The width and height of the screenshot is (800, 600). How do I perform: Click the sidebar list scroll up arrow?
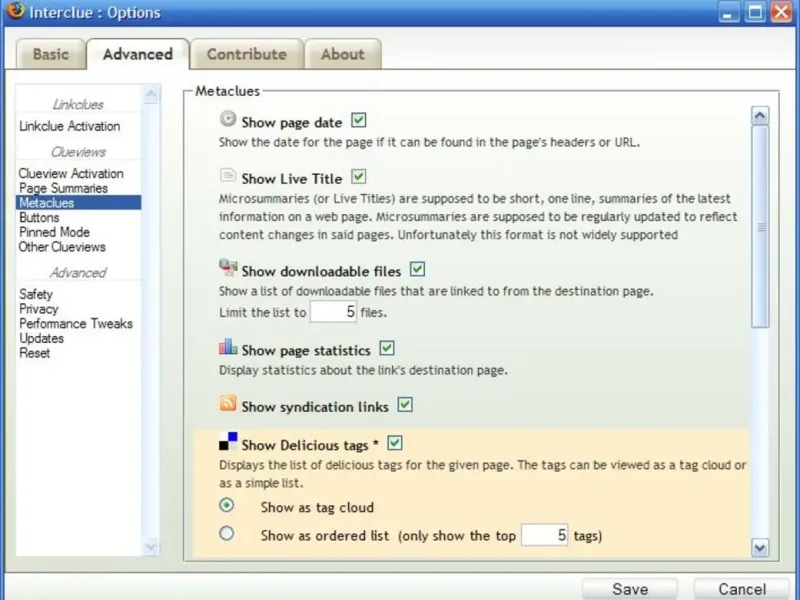[151, 94]
